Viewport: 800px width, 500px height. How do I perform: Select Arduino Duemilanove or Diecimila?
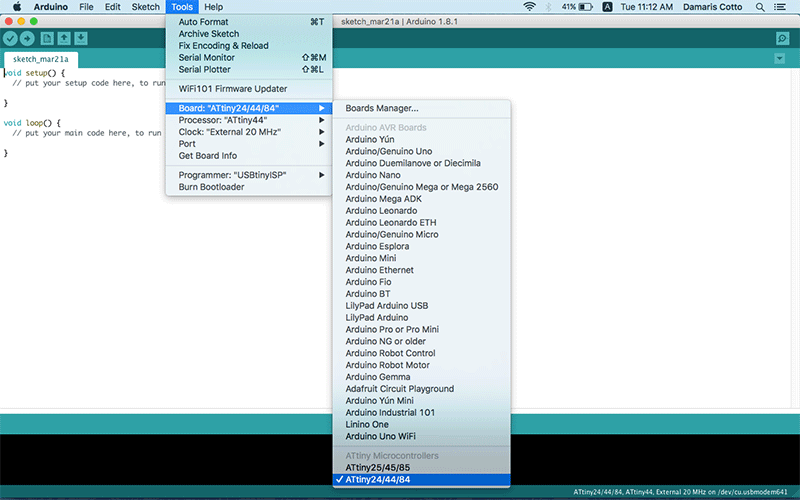tap(421, 163)
